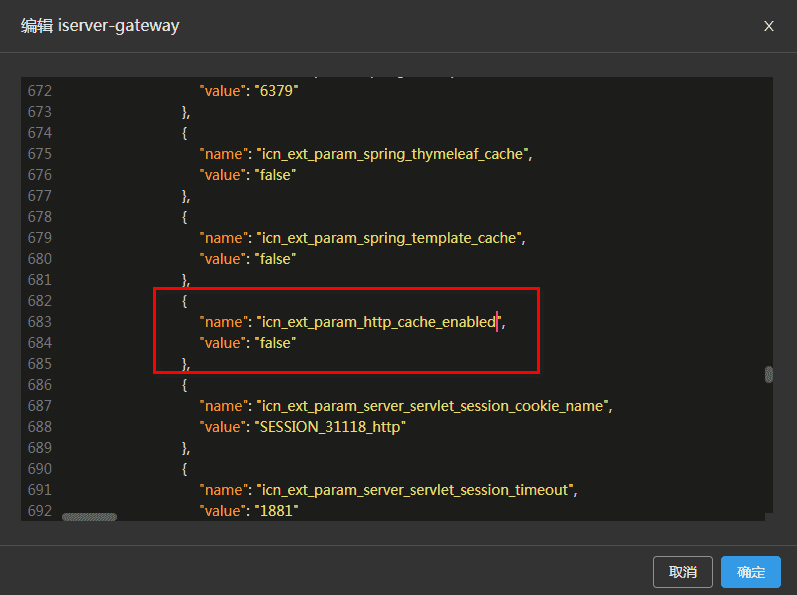Close the 编辑 iserver-gateway dialog
This screenshot has width=797, height=595.
pos(769,26)
